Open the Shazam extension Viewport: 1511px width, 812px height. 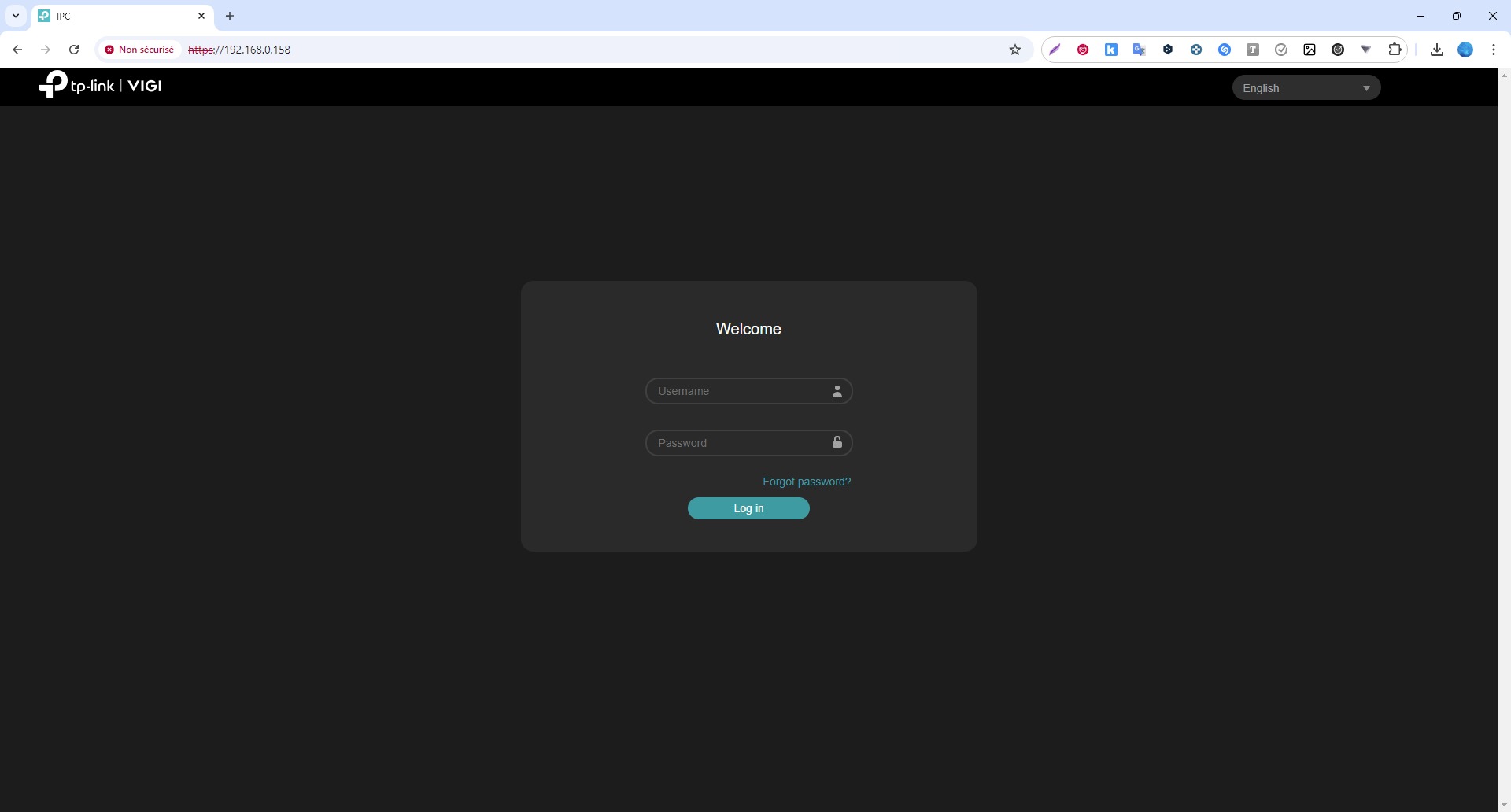pyautogui.click(x=1225, y=50)
